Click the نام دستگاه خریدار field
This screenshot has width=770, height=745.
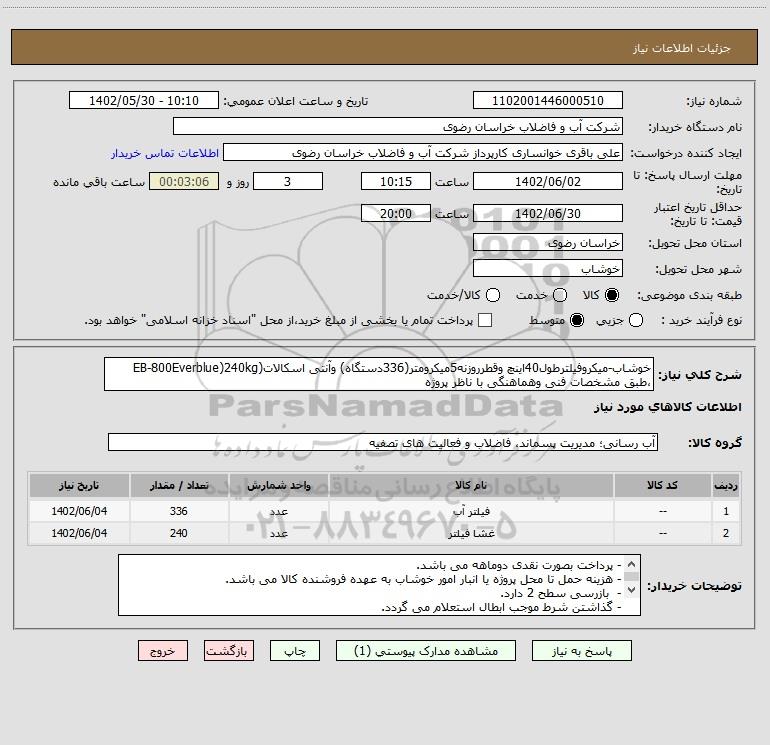pos(398,126)
